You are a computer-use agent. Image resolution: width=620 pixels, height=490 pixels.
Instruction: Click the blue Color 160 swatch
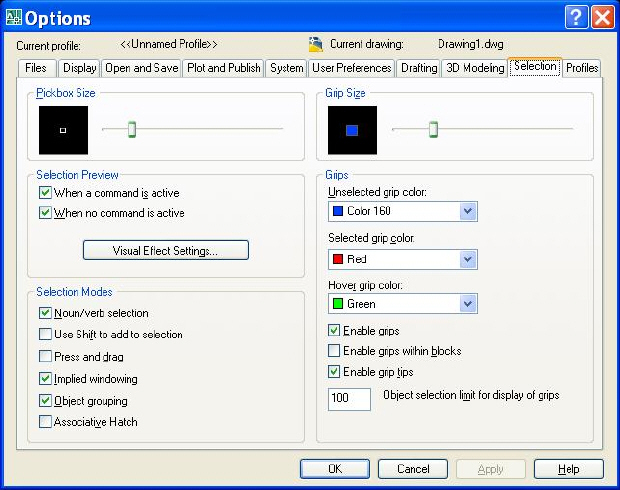point(338,211)
